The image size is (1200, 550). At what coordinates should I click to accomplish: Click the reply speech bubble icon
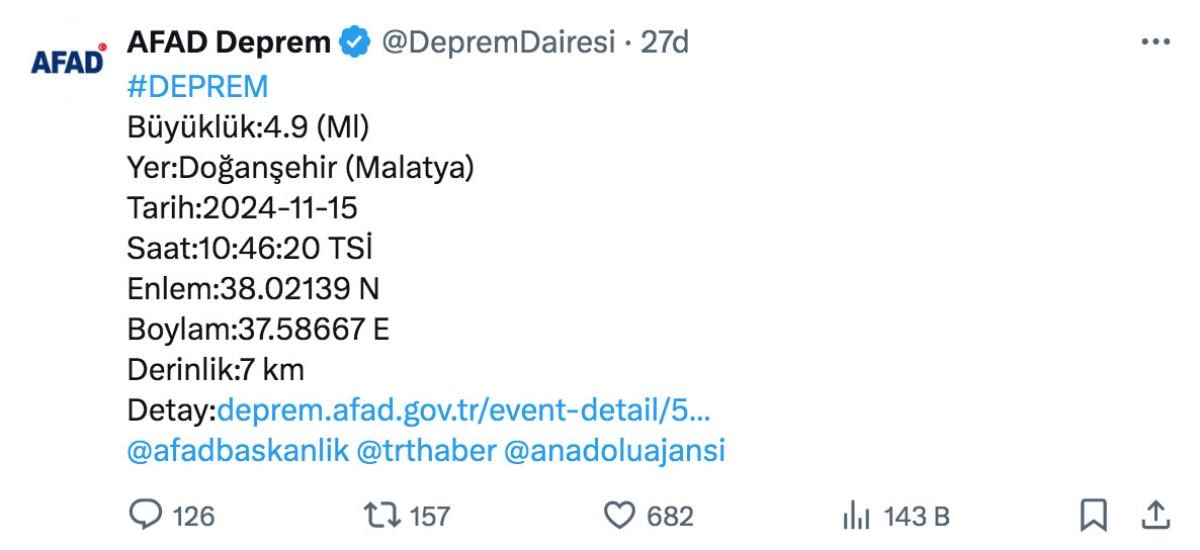[x=145, y=515]
